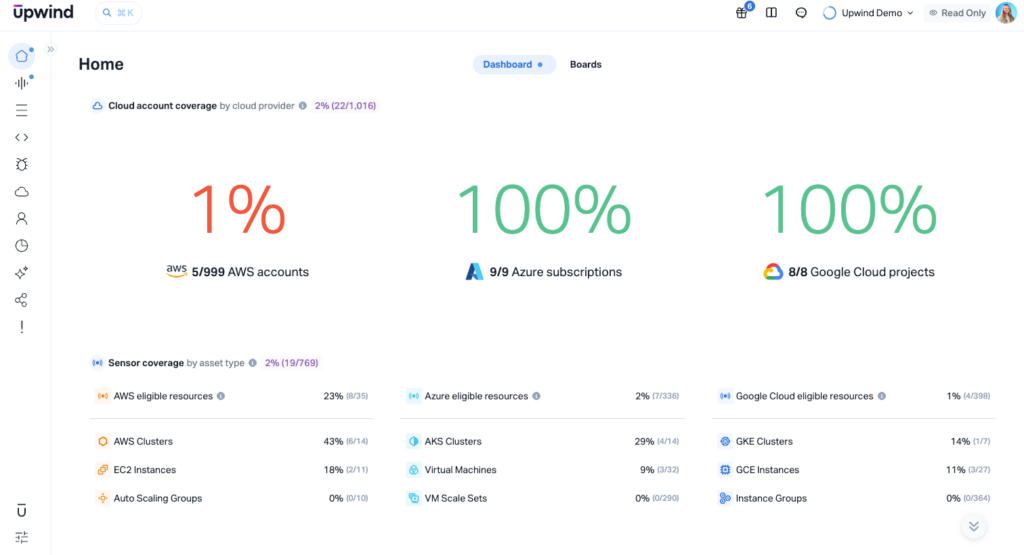1024x555 pixels.
Task: Open the share graph icon in the sidebar
Action: pos(22,300)
